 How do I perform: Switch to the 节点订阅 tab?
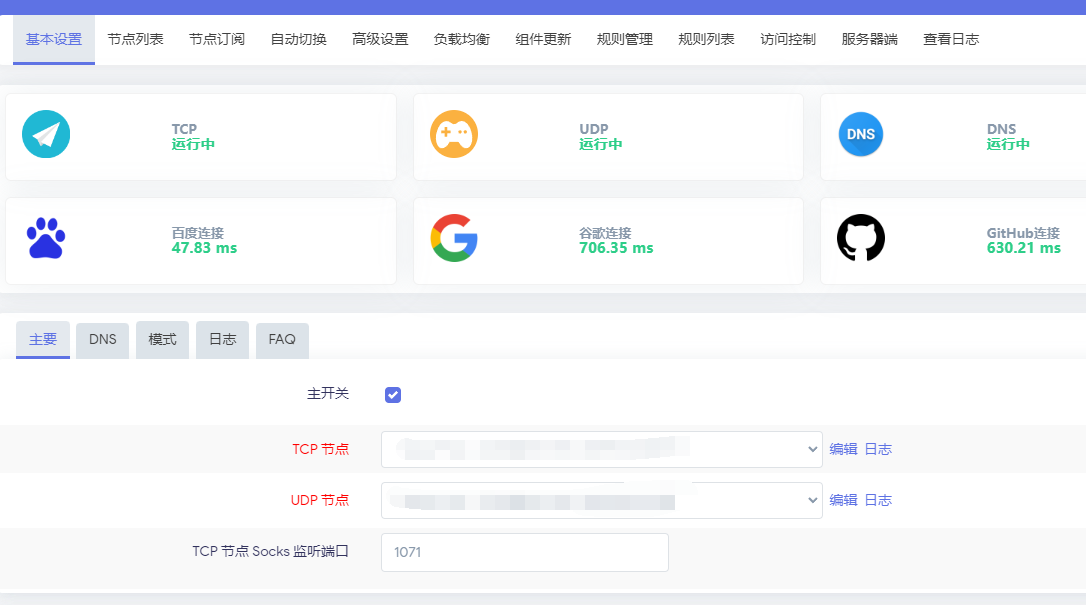coord(217,40)
